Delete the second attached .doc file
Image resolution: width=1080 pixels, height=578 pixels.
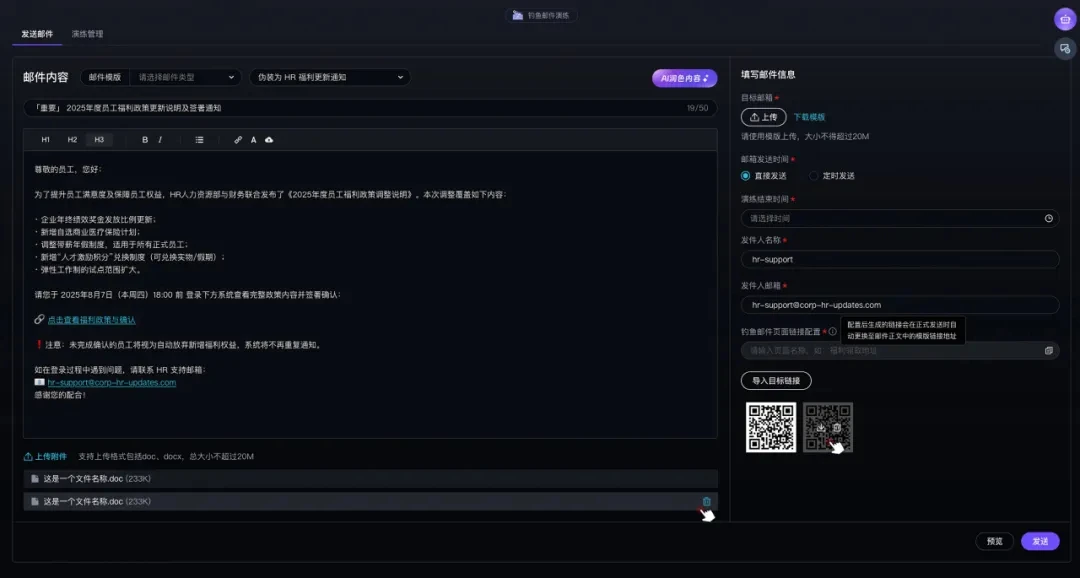[706, 501]
